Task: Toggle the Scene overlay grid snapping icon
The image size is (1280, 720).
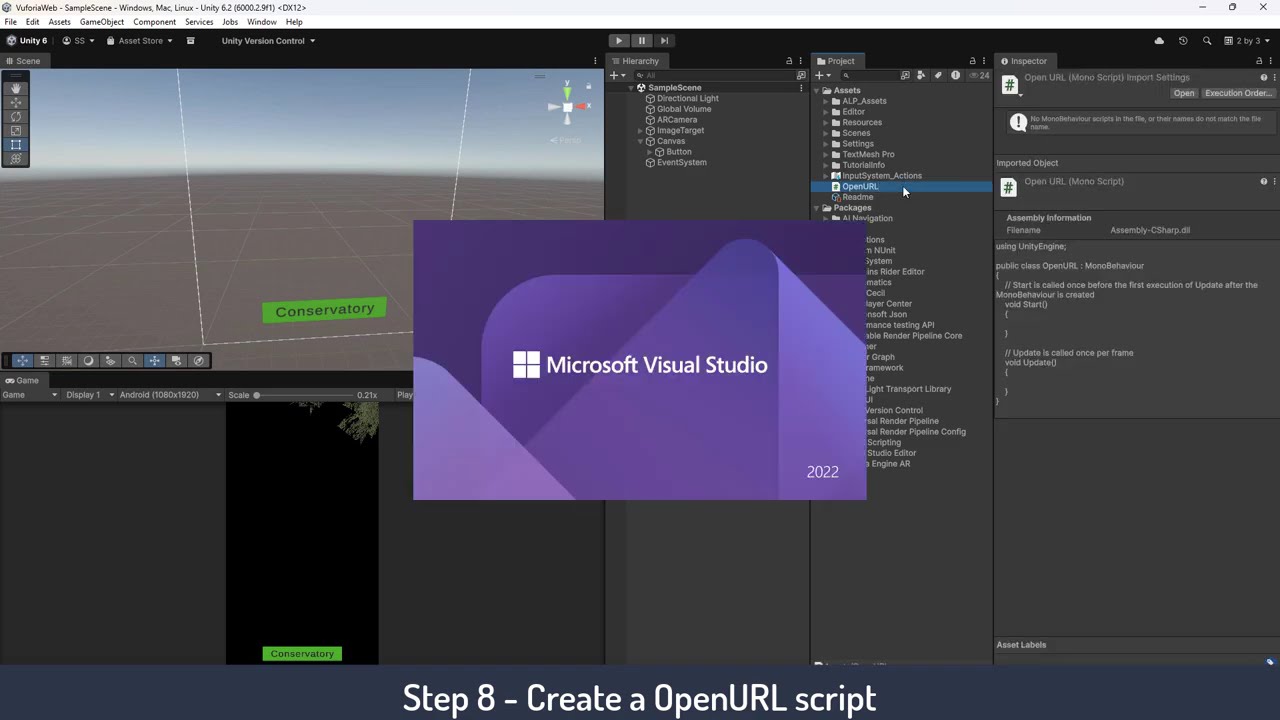Action: [66, 361]
